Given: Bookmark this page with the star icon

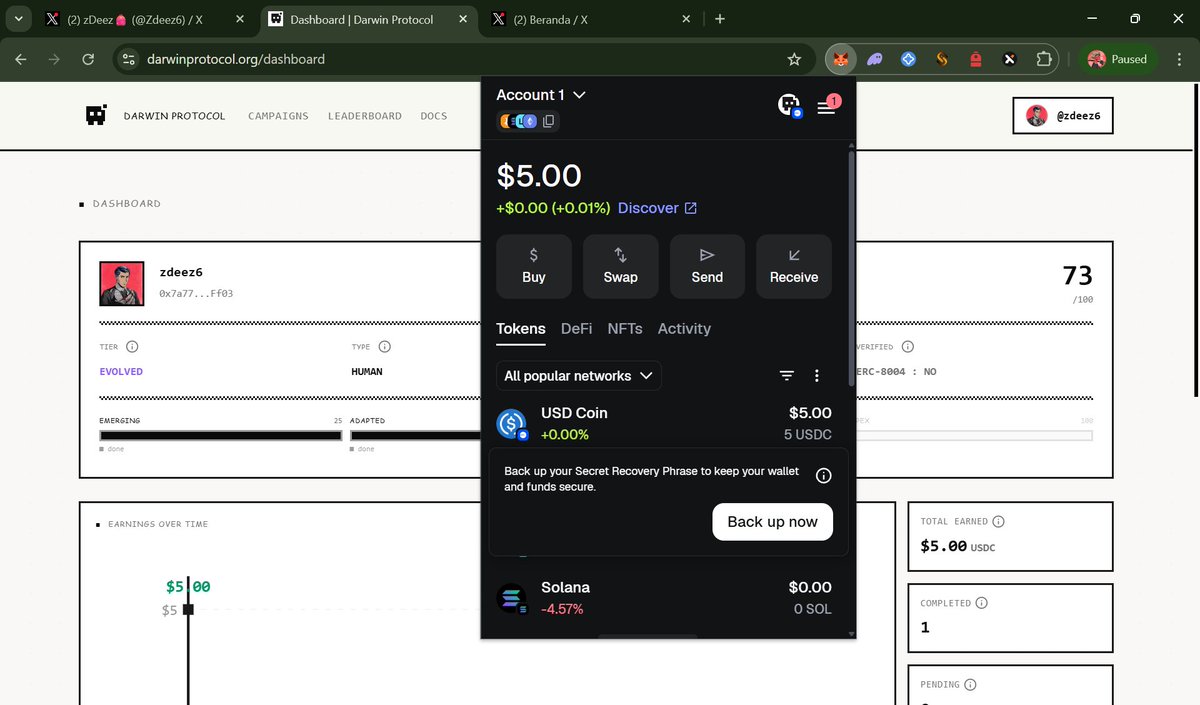Looking at the screenshot, I should pos(794,59).
